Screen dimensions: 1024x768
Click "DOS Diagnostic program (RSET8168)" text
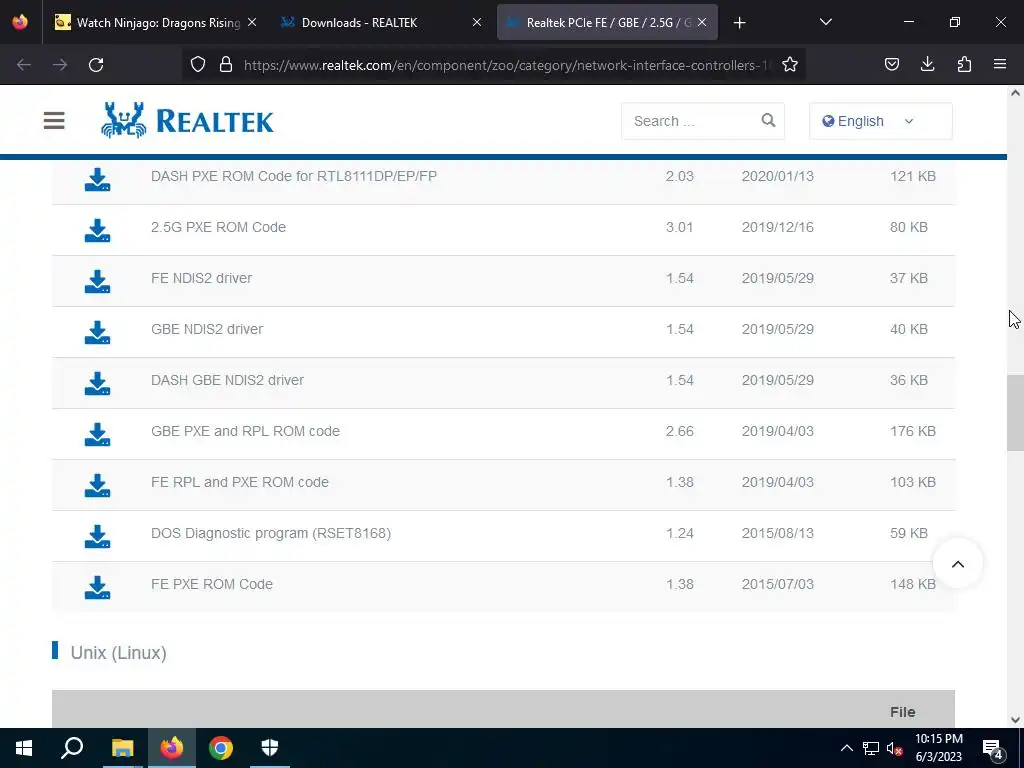click(271, 533)
